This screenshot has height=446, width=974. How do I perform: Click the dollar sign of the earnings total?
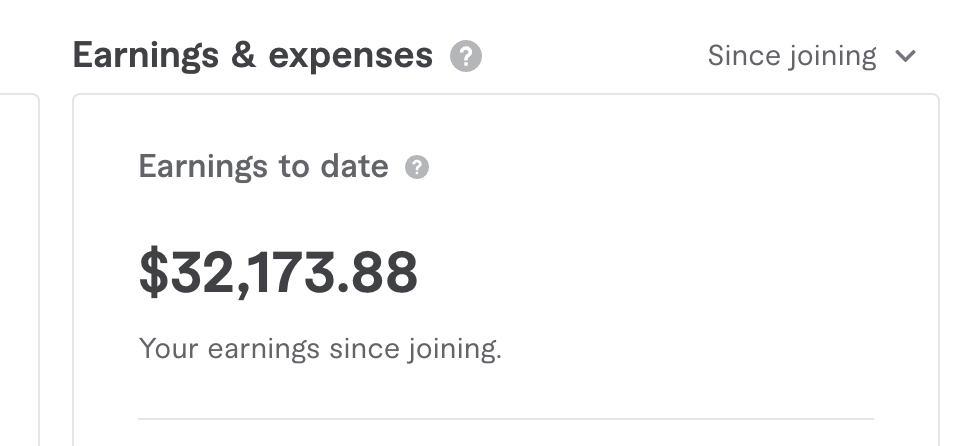(x=153, y=273)
